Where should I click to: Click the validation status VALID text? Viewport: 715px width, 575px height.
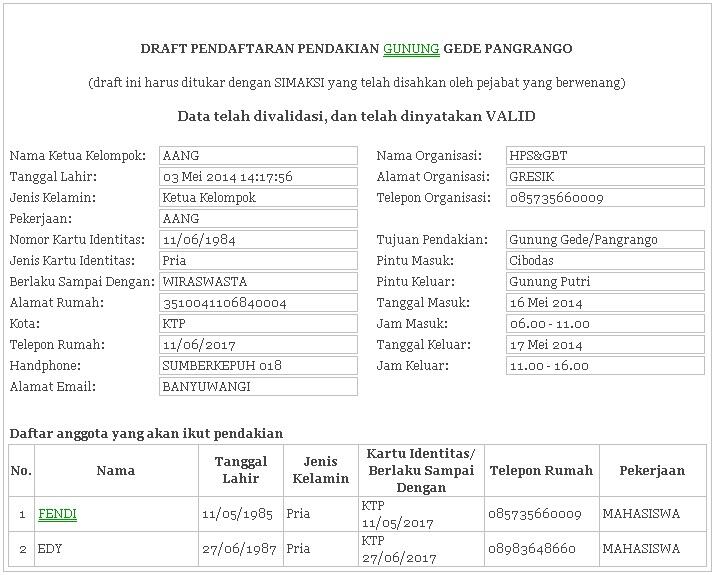357,116
